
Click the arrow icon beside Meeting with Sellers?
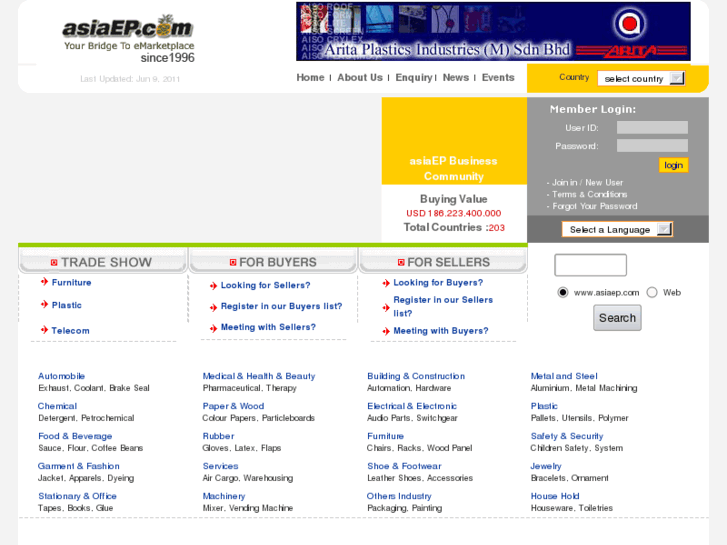click(x=213, y=328)
